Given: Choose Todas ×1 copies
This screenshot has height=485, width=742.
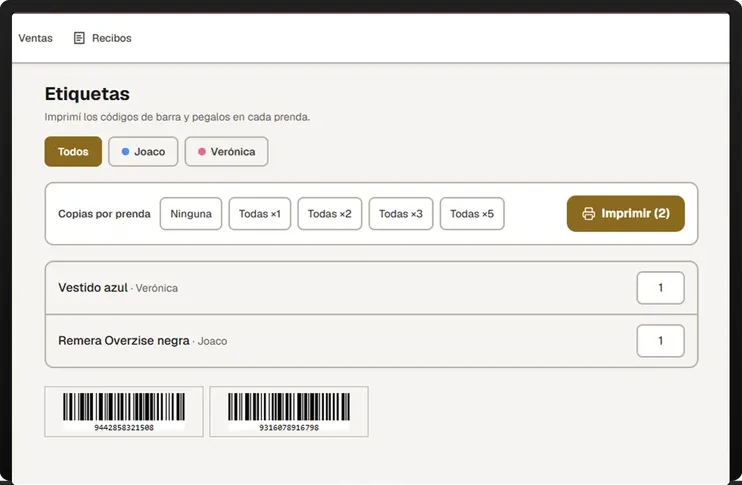Looking at the screenshot, I should point(260,214).
